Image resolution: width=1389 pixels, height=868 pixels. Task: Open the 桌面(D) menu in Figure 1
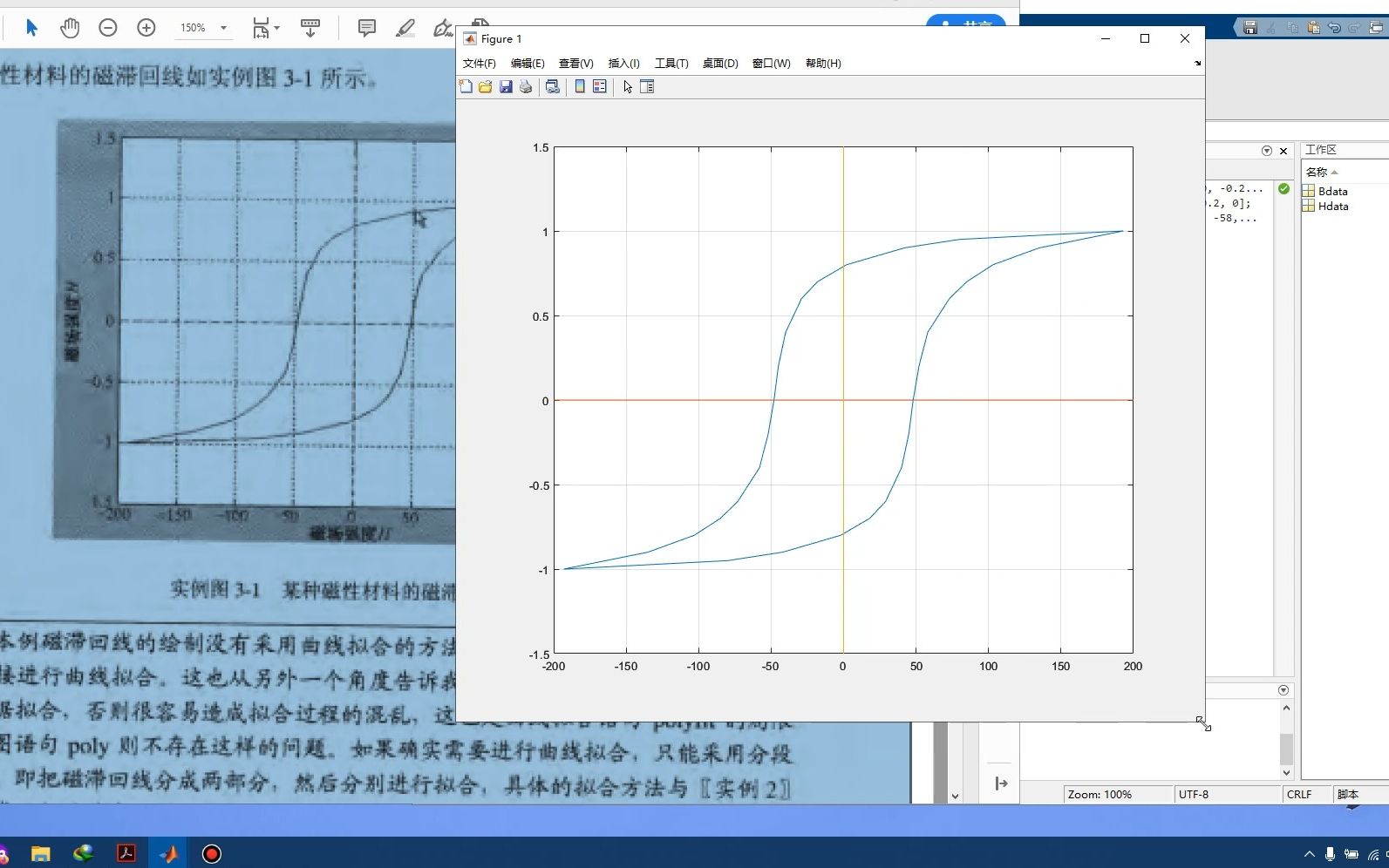click(720, 64)
